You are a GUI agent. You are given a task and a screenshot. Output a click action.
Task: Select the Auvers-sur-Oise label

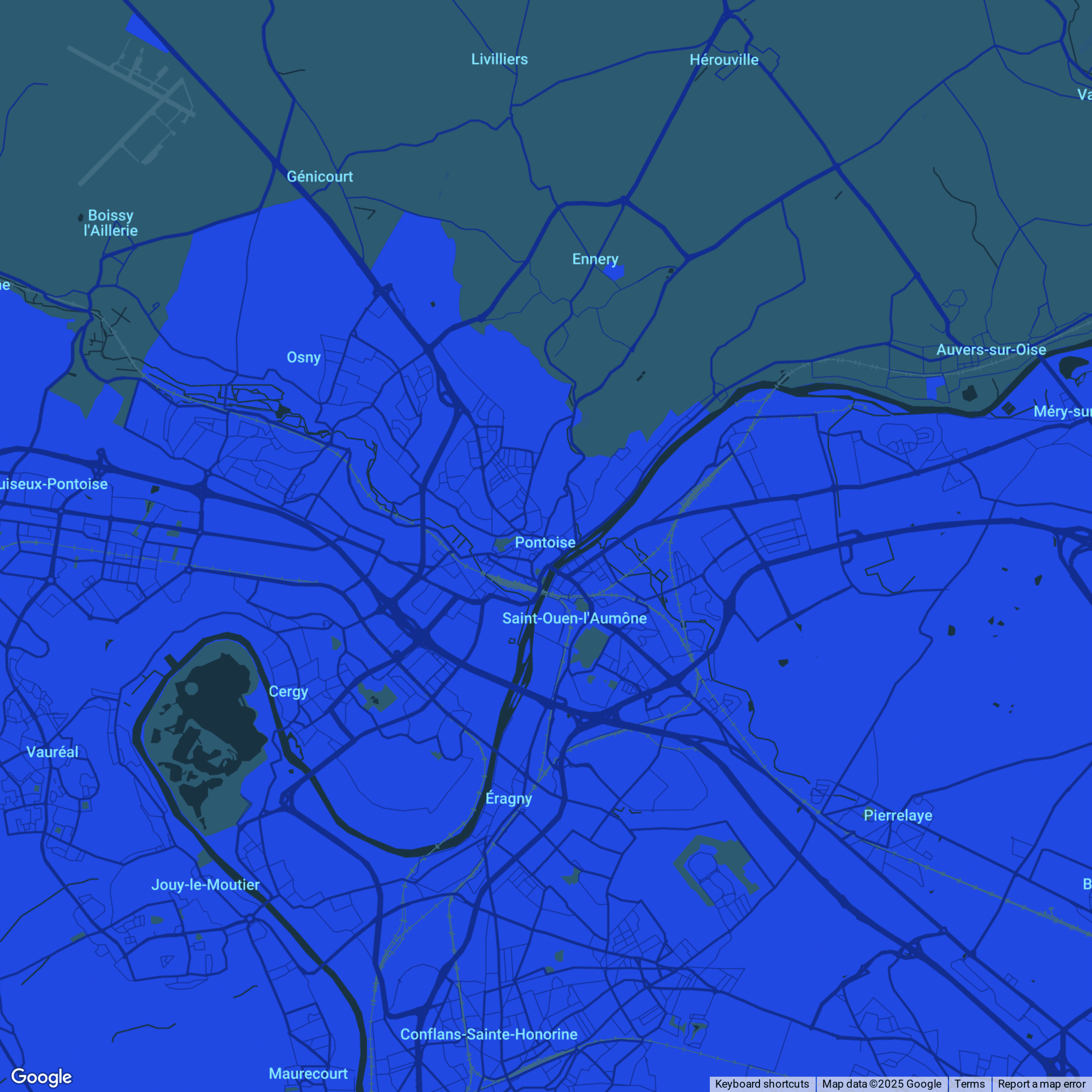pyautogui.click(x=991, y=349)
